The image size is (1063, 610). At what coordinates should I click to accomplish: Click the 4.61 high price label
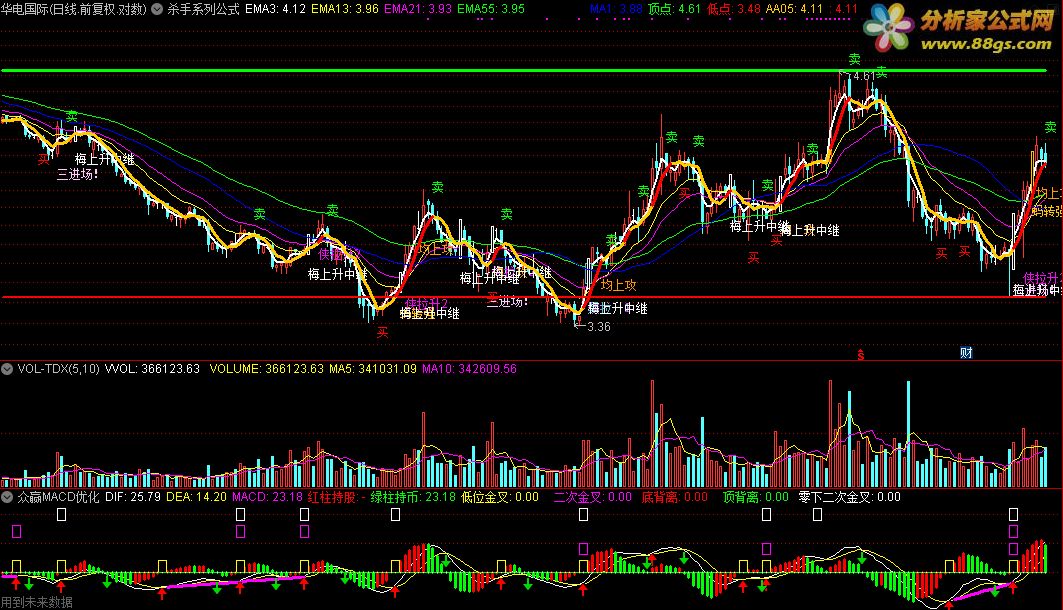click(864, 76)
